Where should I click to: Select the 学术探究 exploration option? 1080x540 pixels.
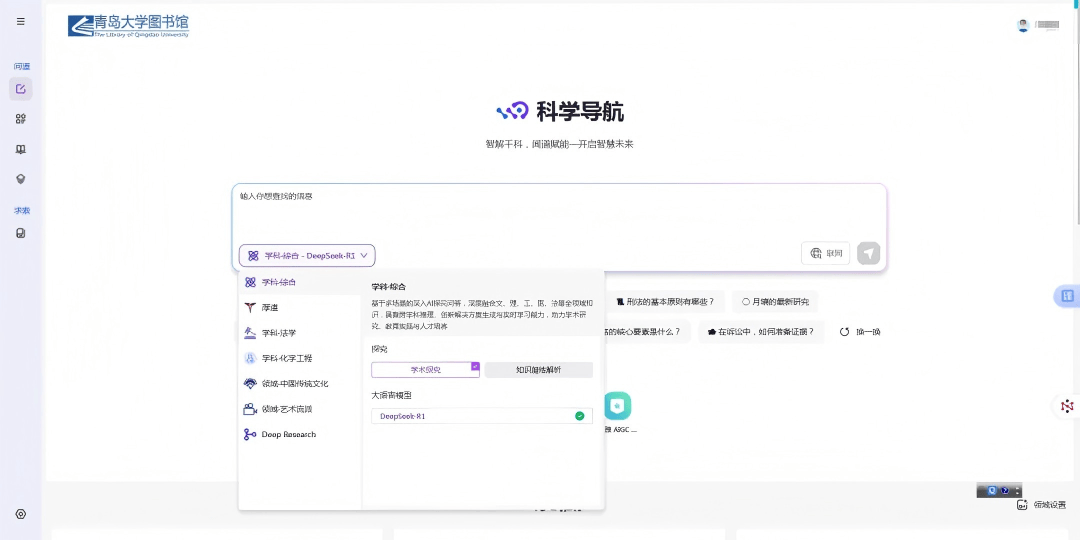pyautogui.click(x=425, y=370)
